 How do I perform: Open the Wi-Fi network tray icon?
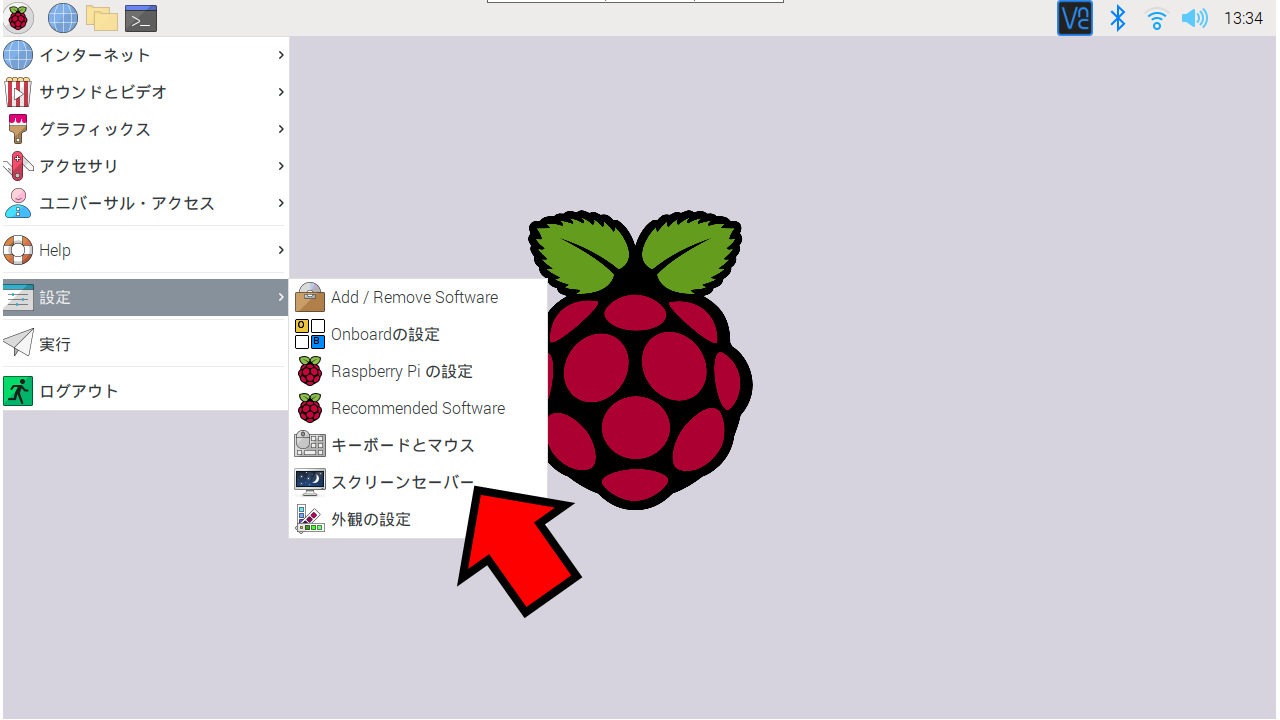[x=1157, y=18]
